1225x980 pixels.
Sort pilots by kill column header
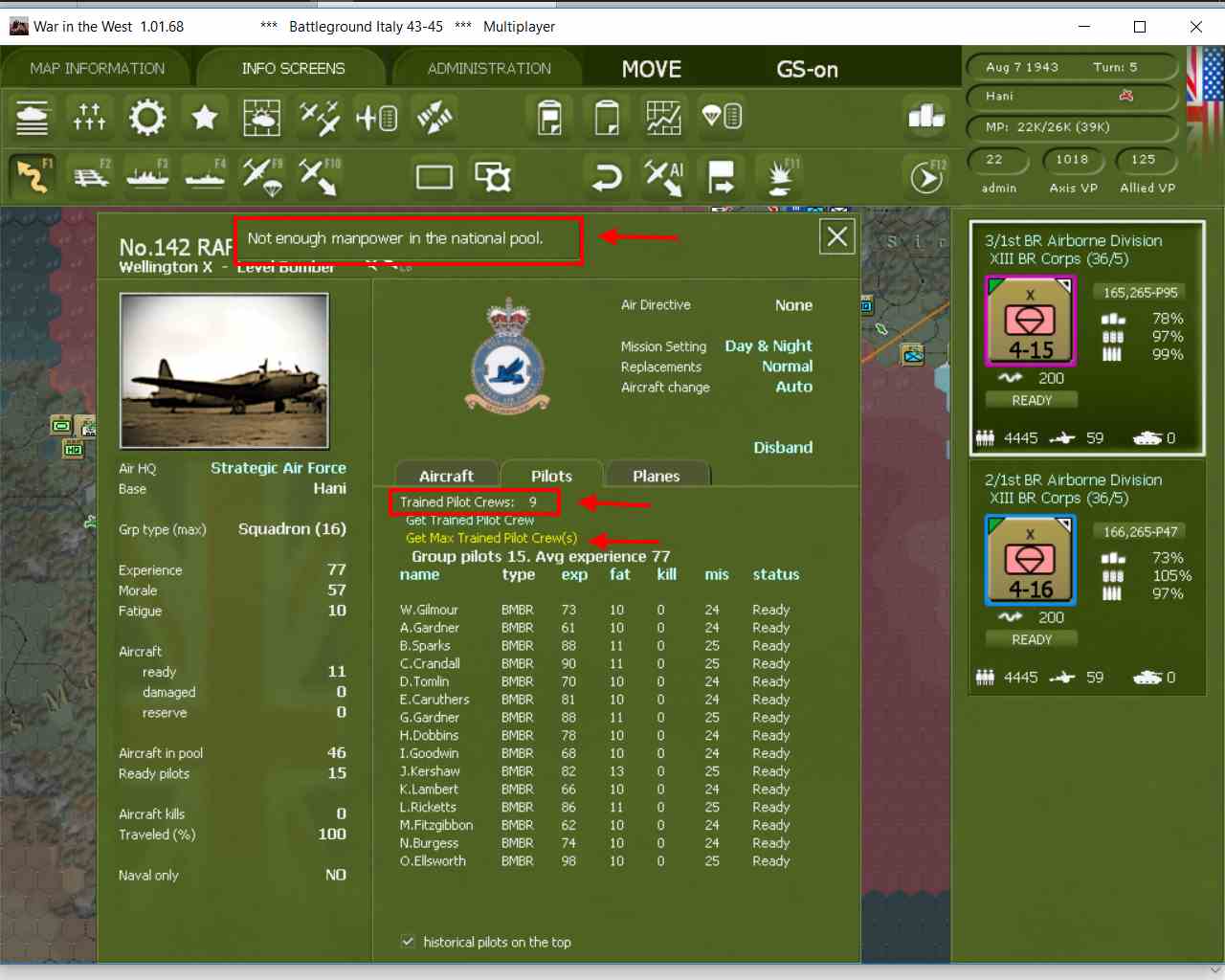point(667,574)
